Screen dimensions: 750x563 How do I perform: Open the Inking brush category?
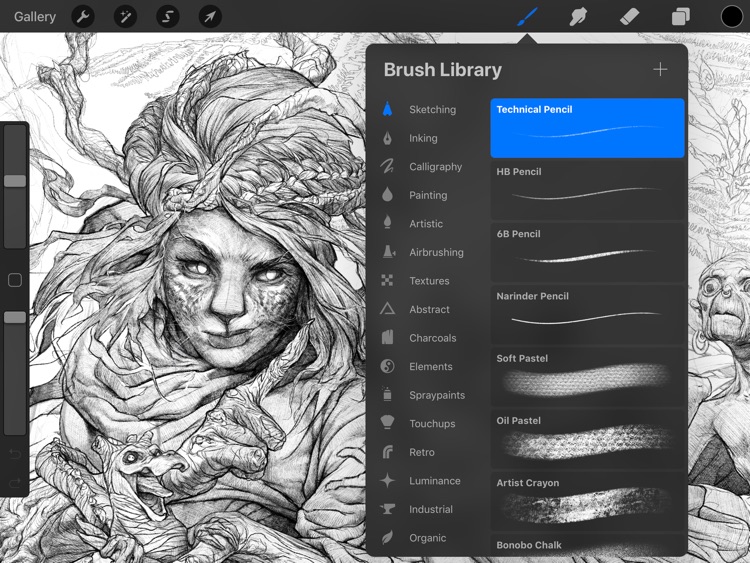422,138
